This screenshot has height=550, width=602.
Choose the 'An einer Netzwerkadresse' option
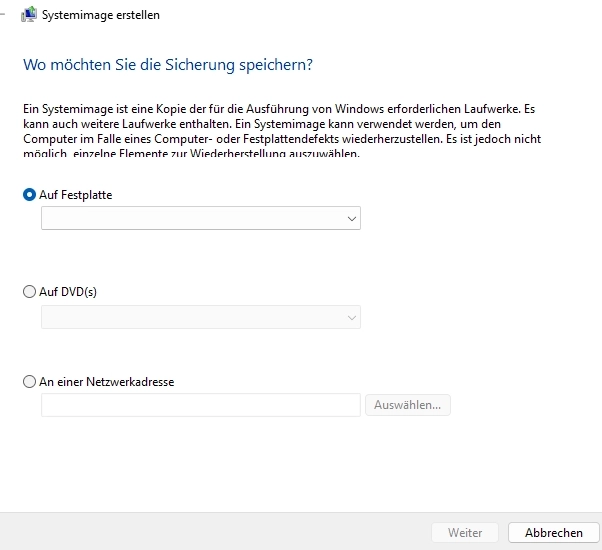30,382
